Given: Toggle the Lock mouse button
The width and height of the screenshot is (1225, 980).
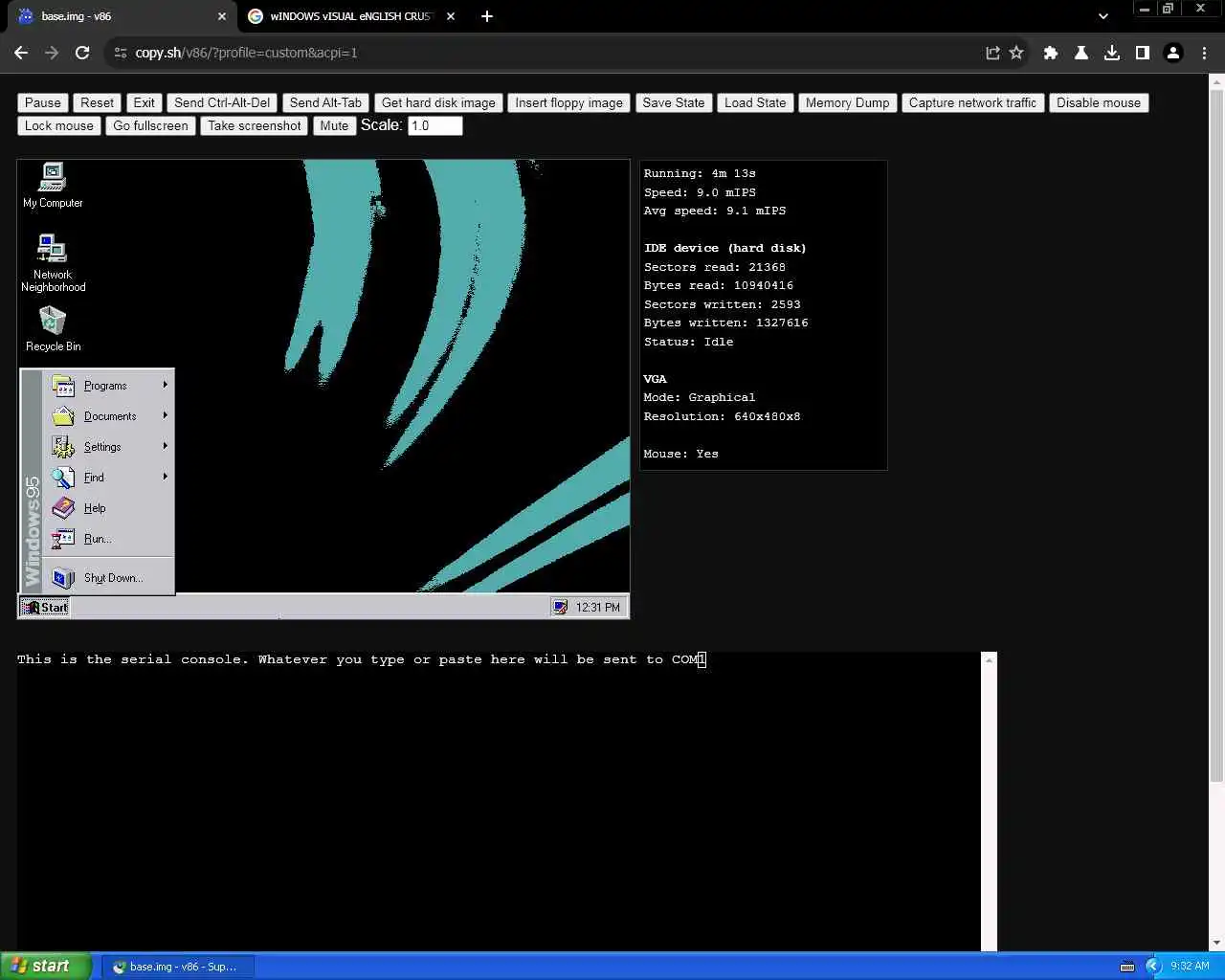Looking at the screenshot, I should 59,125.
